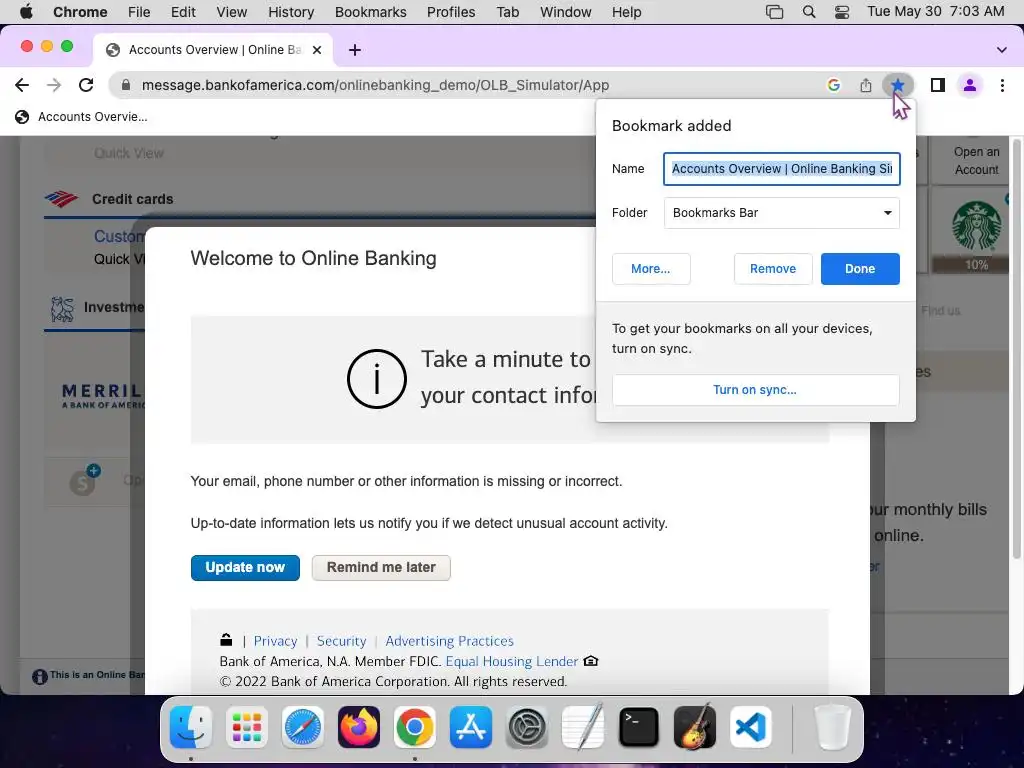Open the Profiles menu

pos(451,12)
